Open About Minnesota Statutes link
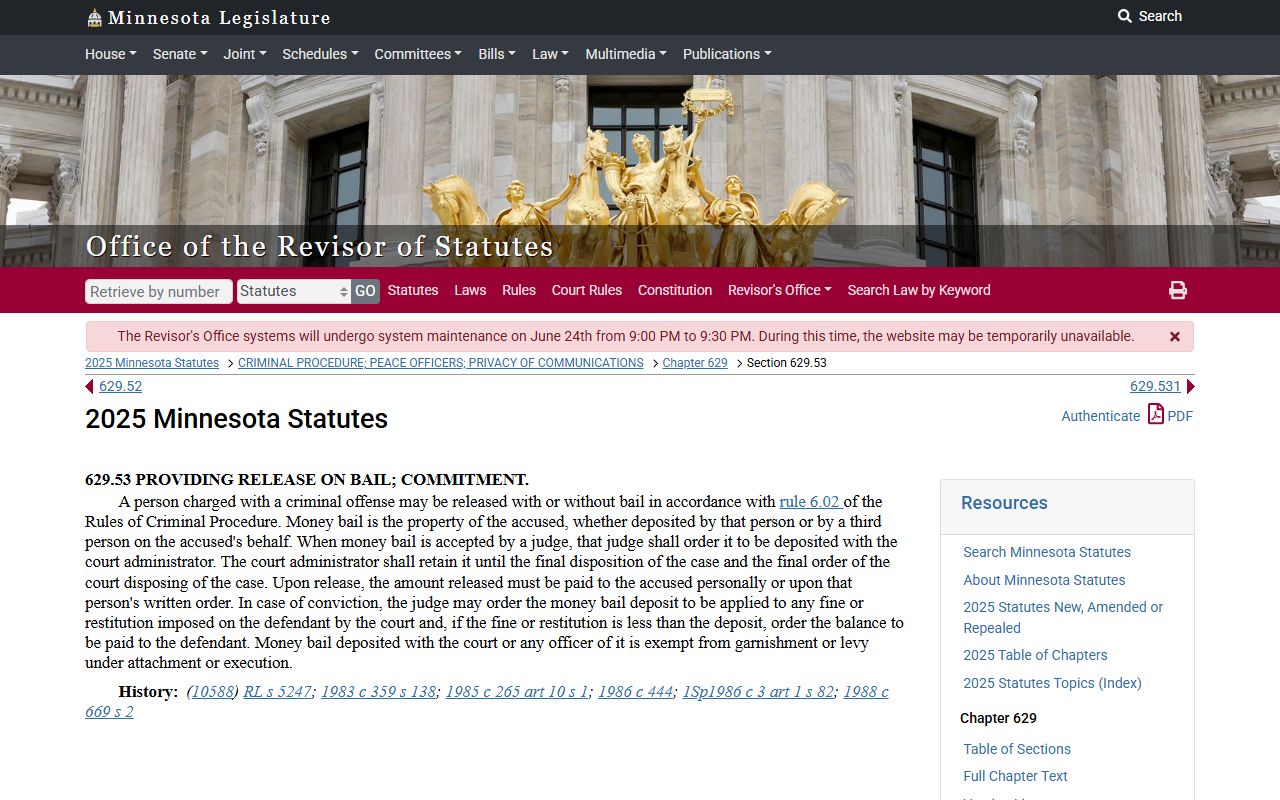 (x=1044, y=580)
